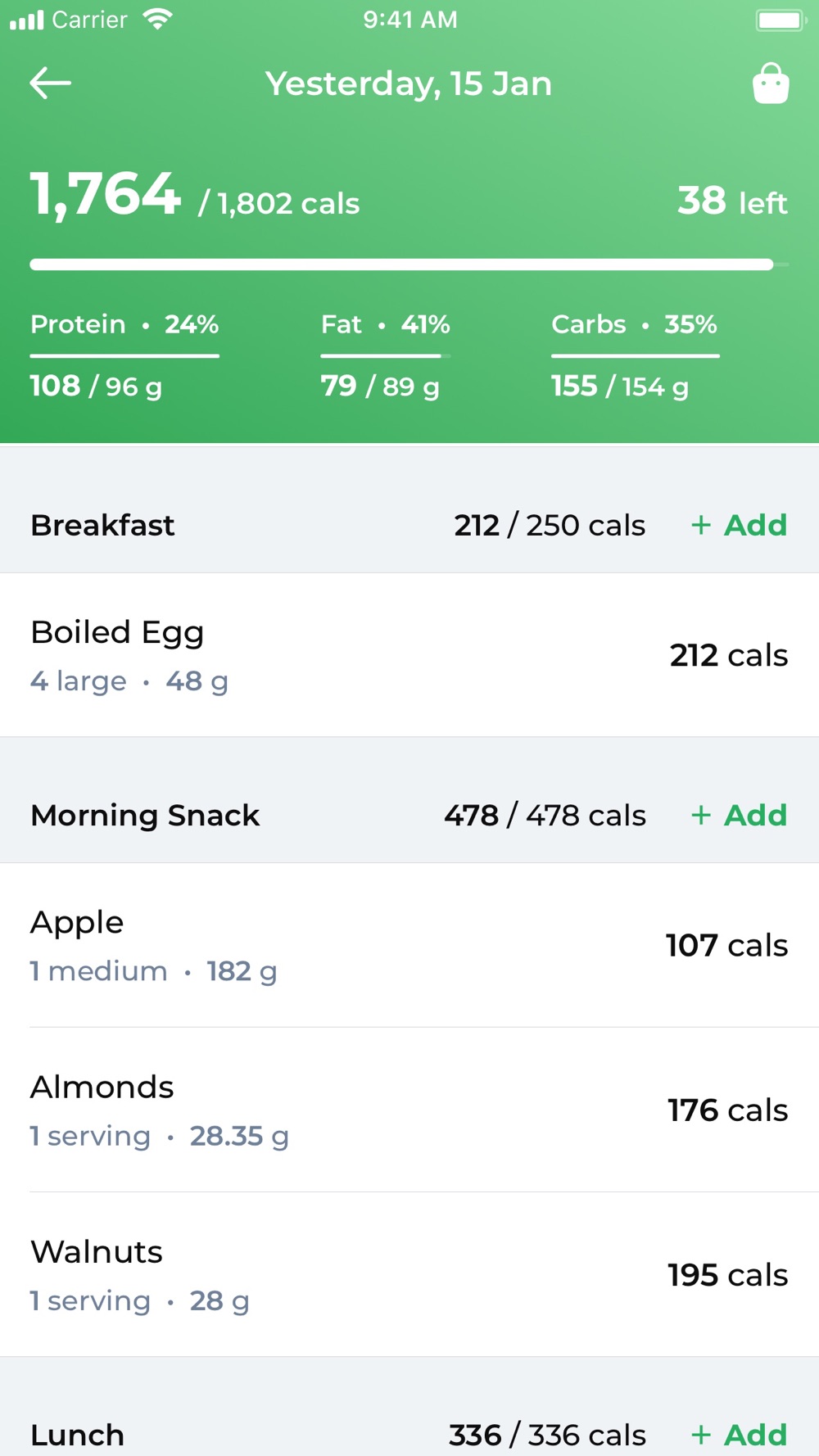819x1456 pixels.
Task: Tap the 38 left calories label
Action: 732,201
